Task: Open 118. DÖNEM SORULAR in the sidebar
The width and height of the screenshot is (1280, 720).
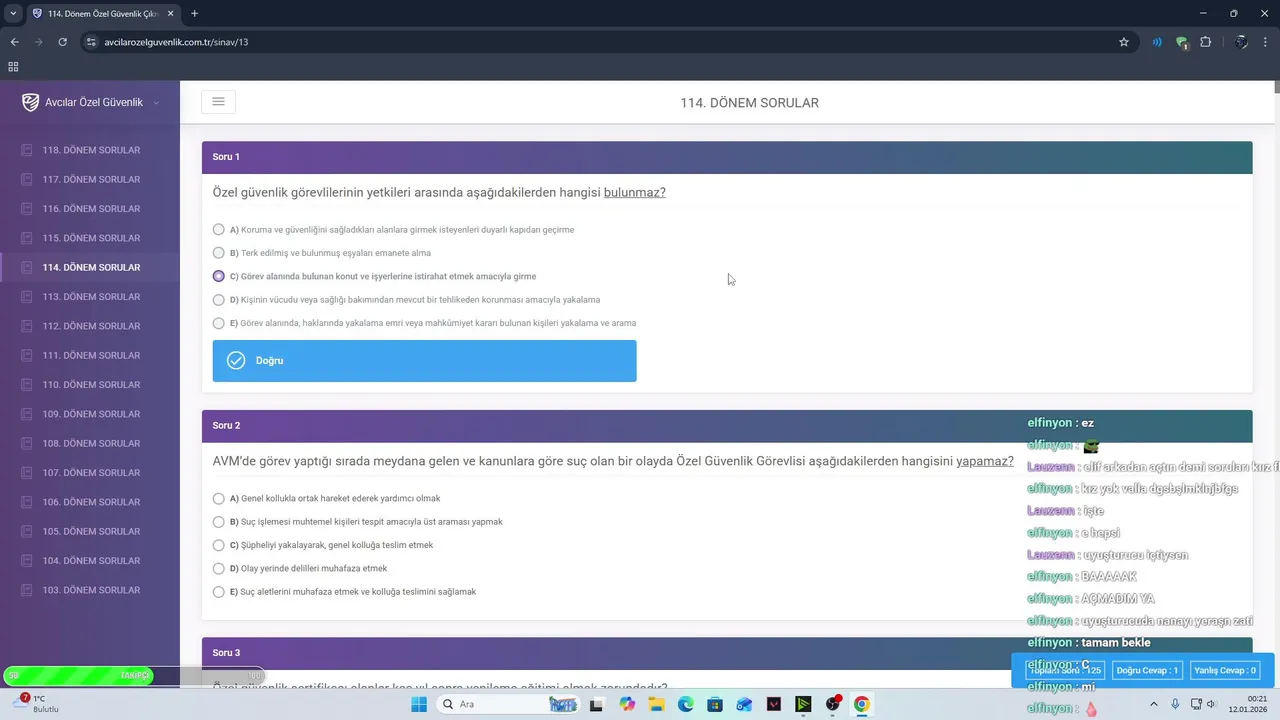Action: 91,150
